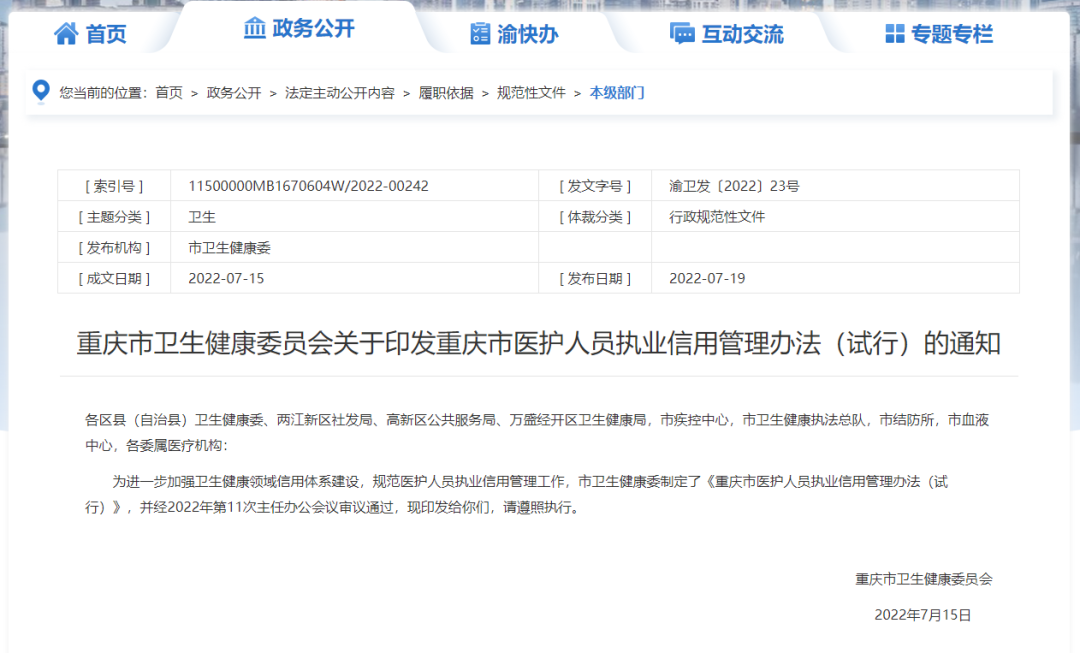The width and height of the screenshot is (1080, 653).
Task: Click the 行政规范性文件 genre value
Action: pyautogui.click(x=717, y=217)
